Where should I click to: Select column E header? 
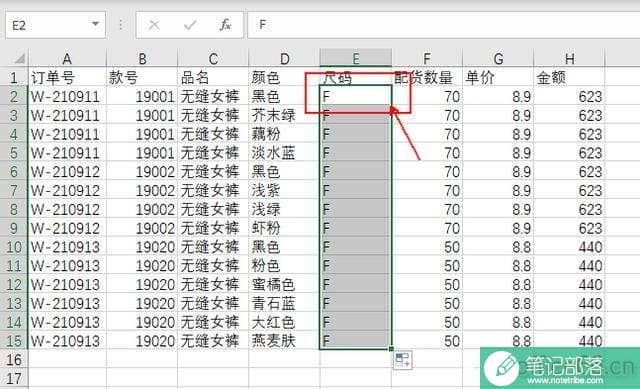point(356,58)
